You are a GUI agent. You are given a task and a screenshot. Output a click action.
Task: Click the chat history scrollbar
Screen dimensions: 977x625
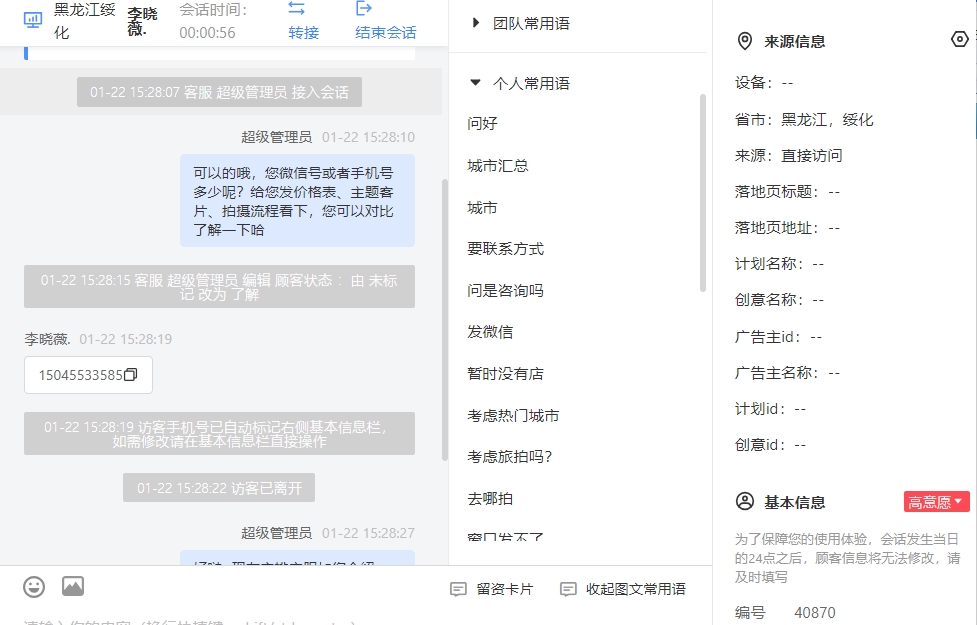coord(444,320)
